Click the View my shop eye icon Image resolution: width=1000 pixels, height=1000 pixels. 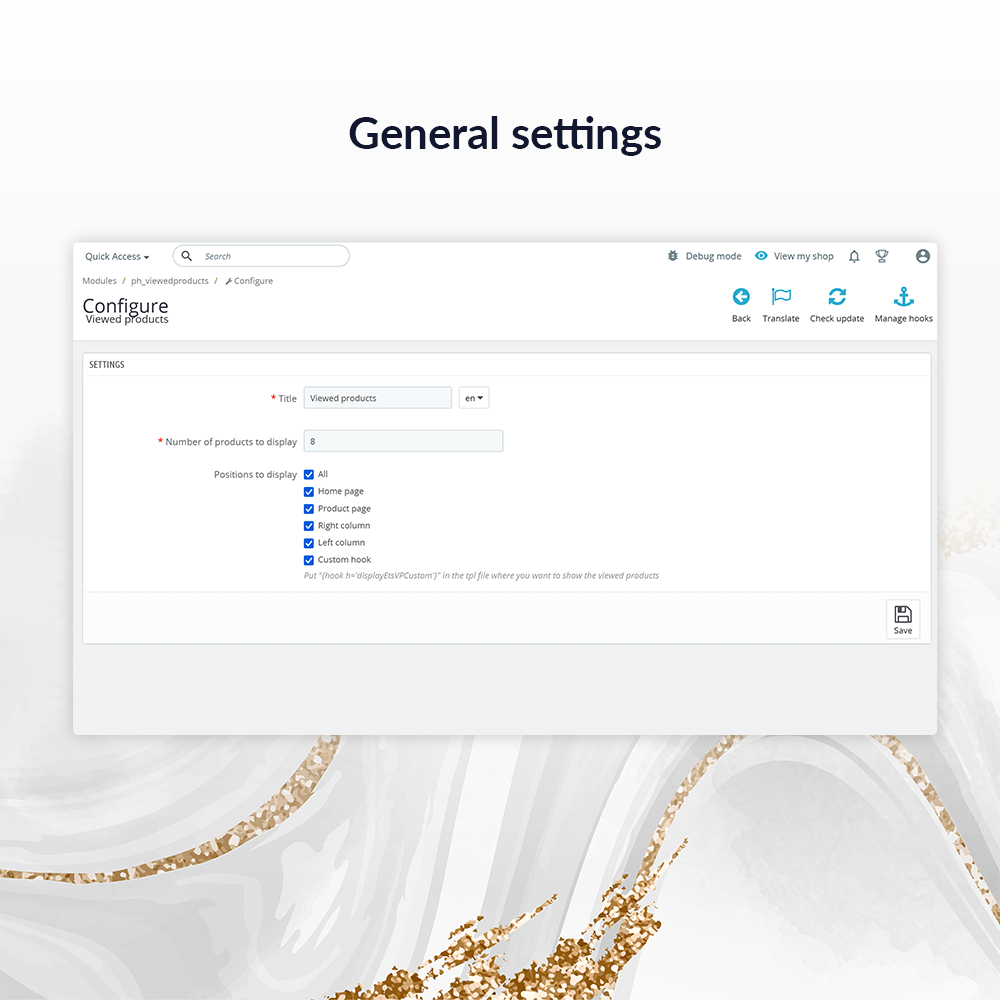(761, 257)
